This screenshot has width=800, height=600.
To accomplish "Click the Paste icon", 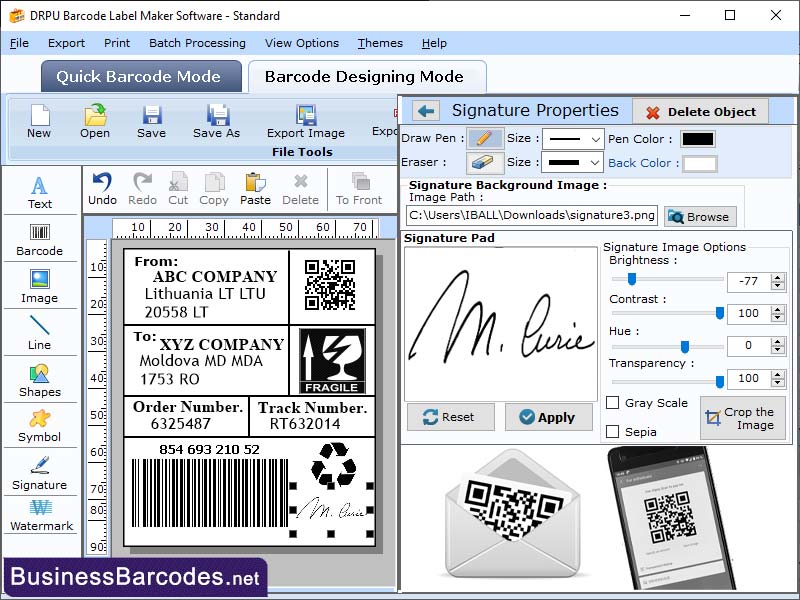I will coord(255,184).
